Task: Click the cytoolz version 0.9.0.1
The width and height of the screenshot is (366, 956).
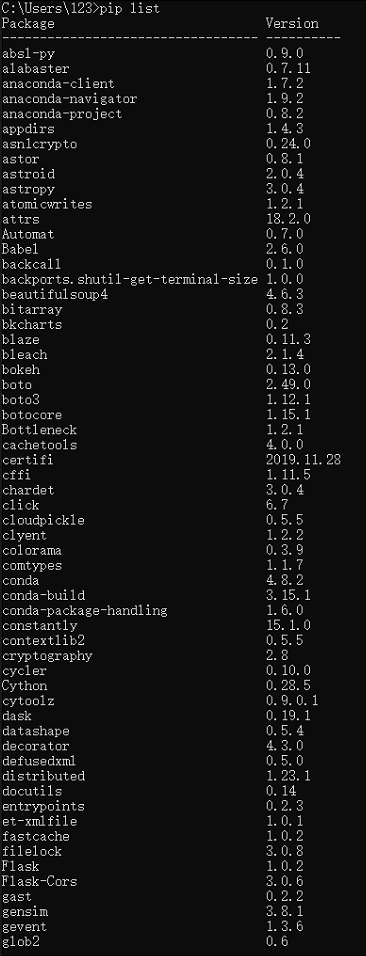Action: (292, 701)
